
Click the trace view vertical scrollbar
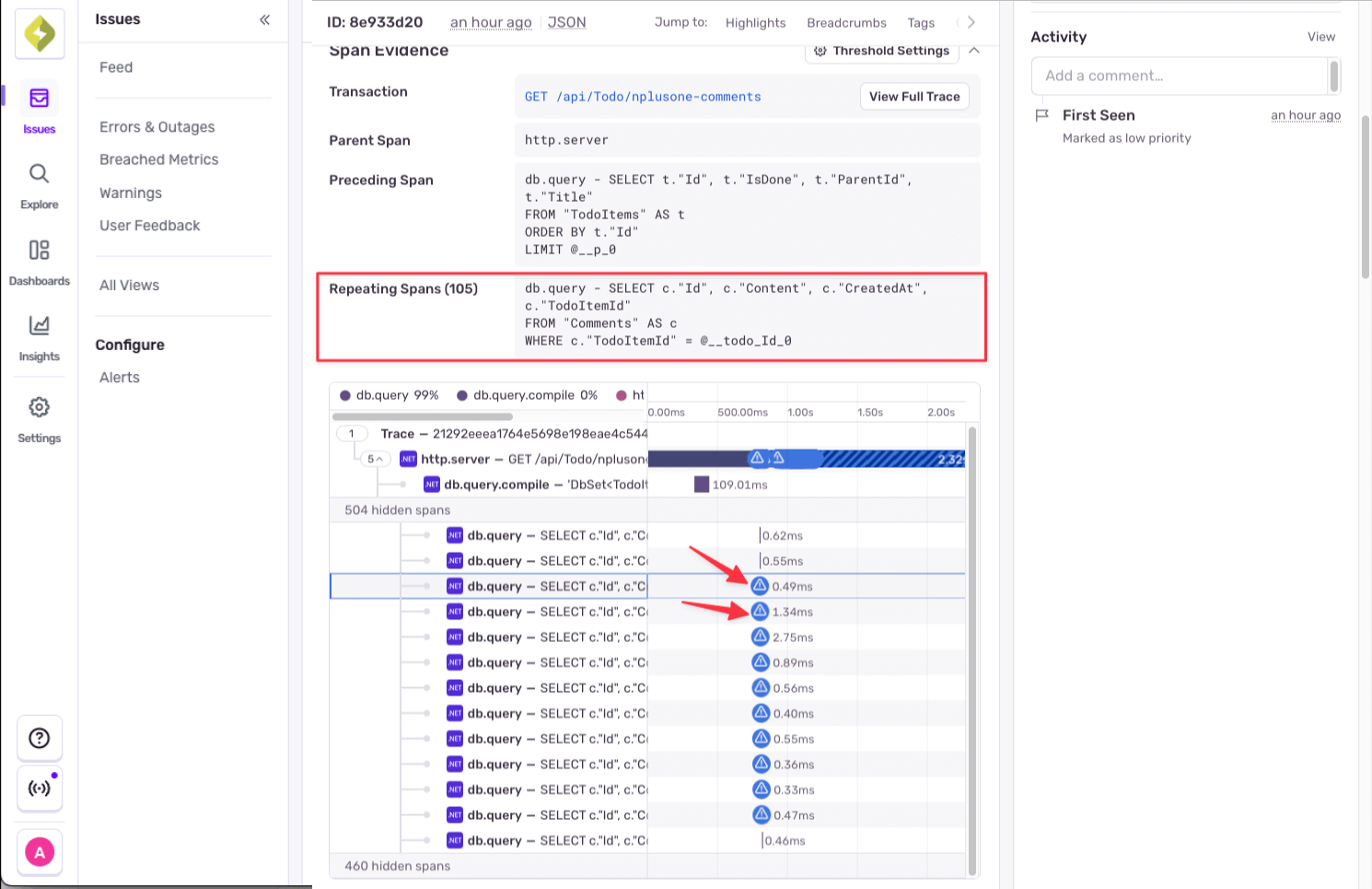(x=971, y=649)
